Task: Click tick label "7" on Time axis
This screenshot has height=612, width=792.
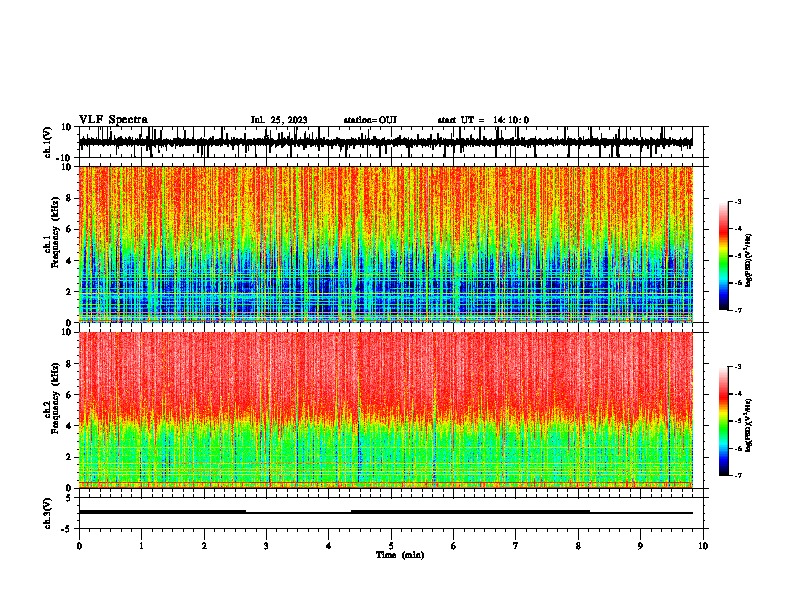Action: [516, 546]
